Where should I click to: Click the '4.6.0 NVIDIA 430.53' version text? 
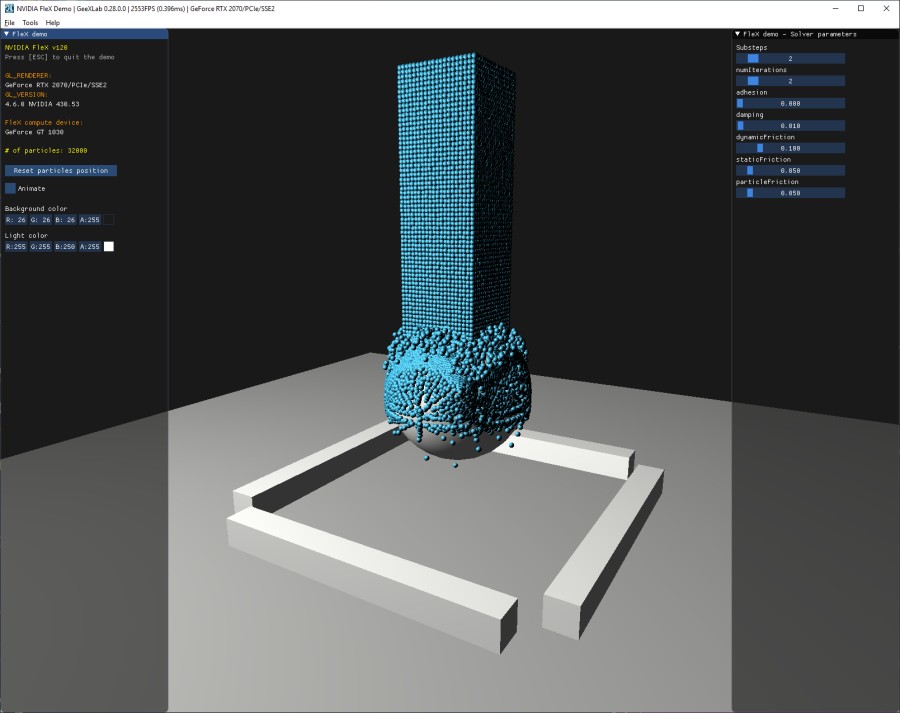coord(42,104)
